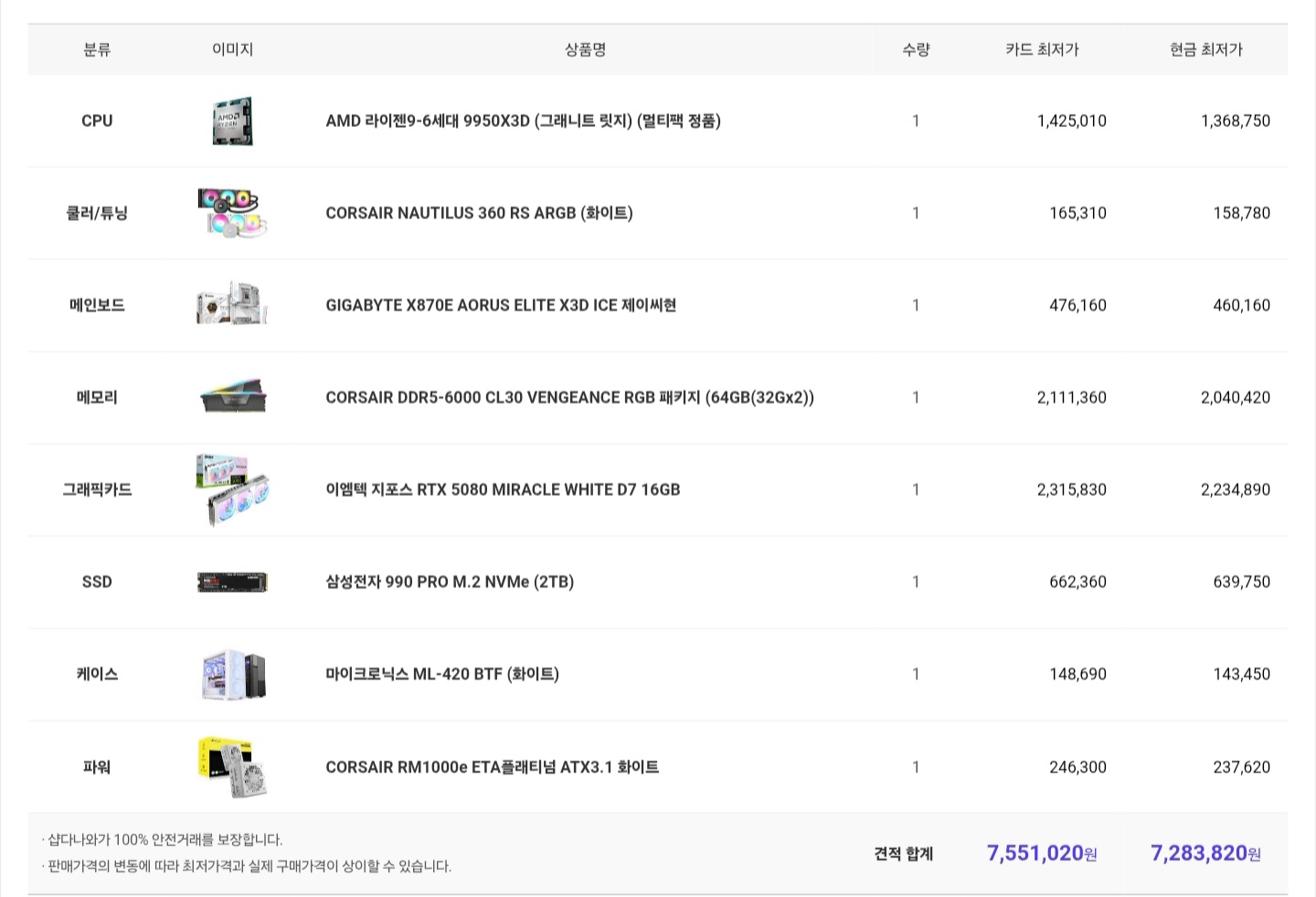Open the GIGABYTE X870E AORUS ELITE link

(501, 305)
